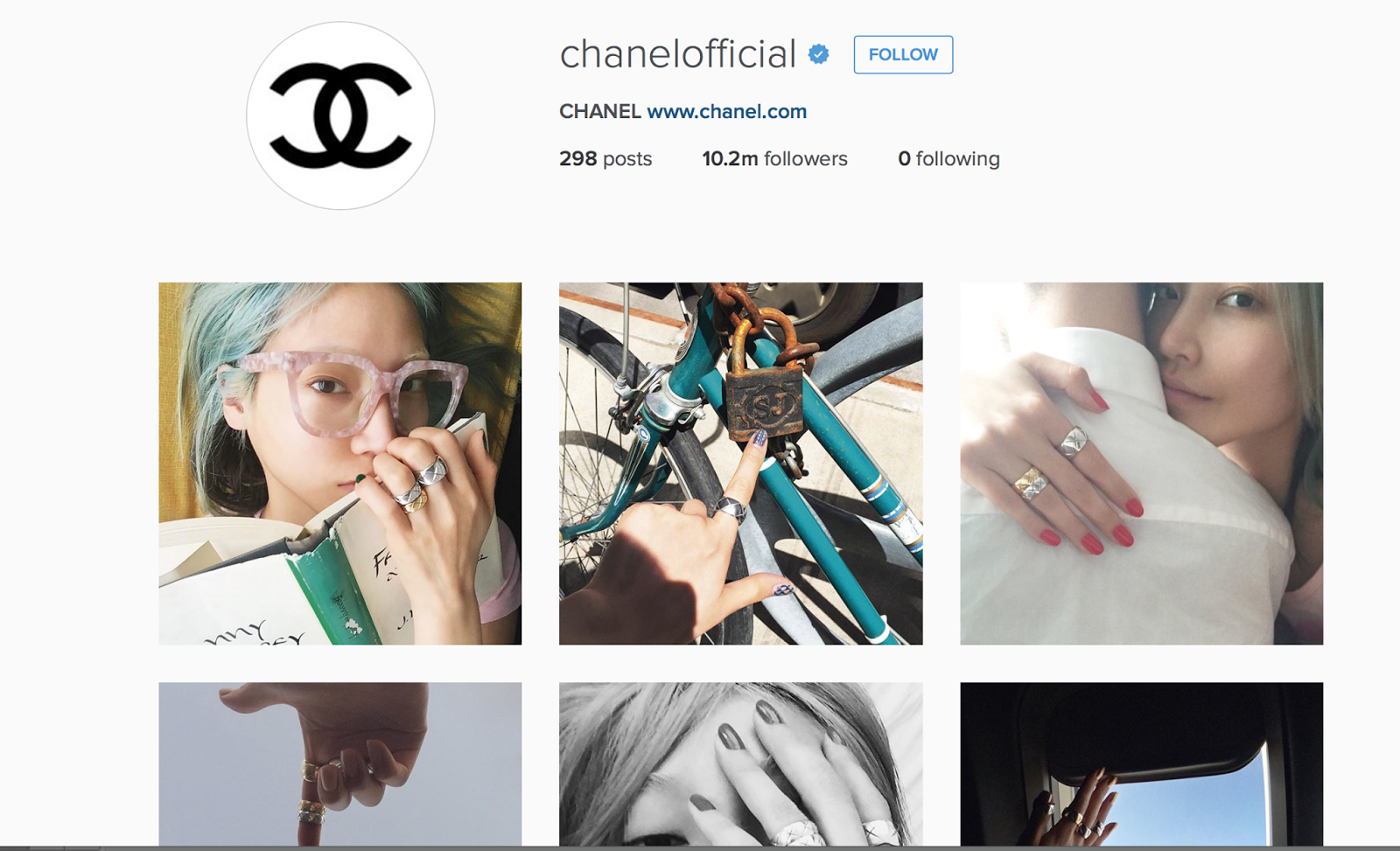The width and height of the screenshot is (1400, 851).
Task: Open the www.chanel.com link
Action: (726, 111)
